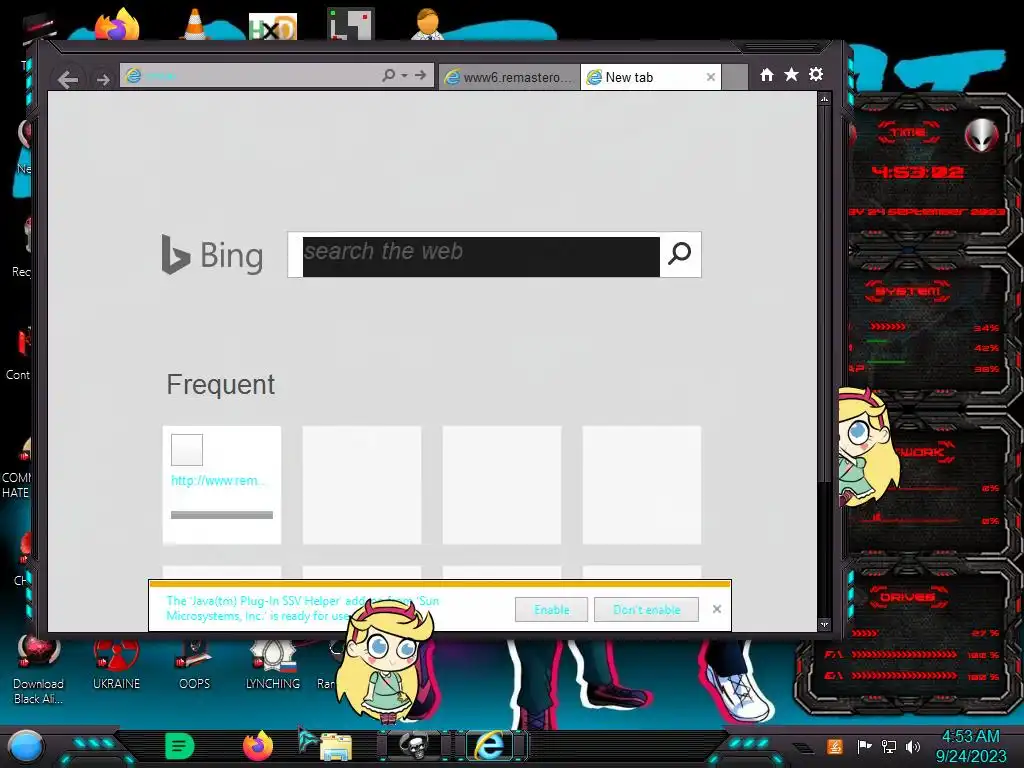
Task: Close the New tab tab
Action: coord(711,77)
